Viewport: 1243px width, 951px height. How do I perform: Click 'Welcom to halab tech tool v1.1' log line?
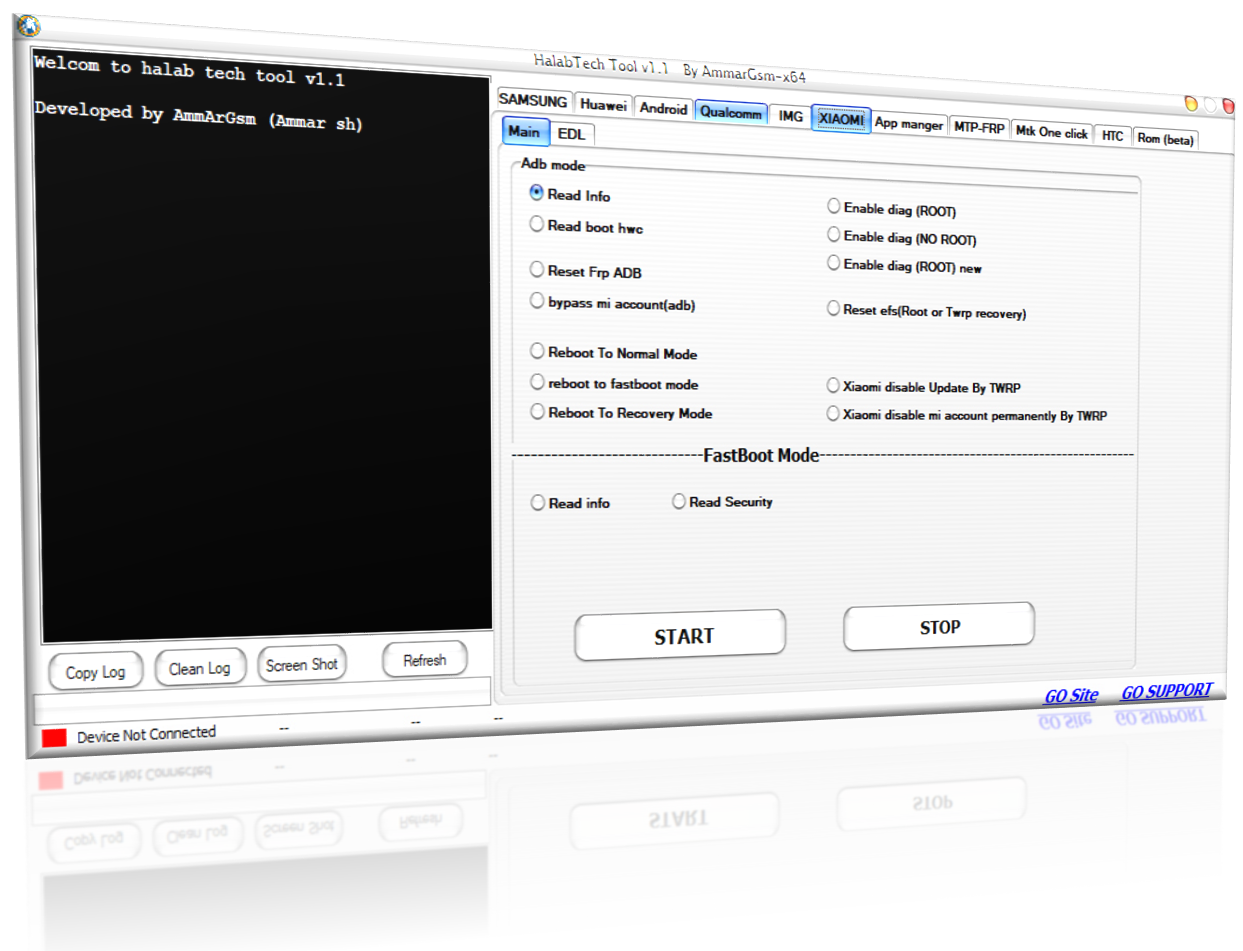pyautogui.click(x=189, y=71)
